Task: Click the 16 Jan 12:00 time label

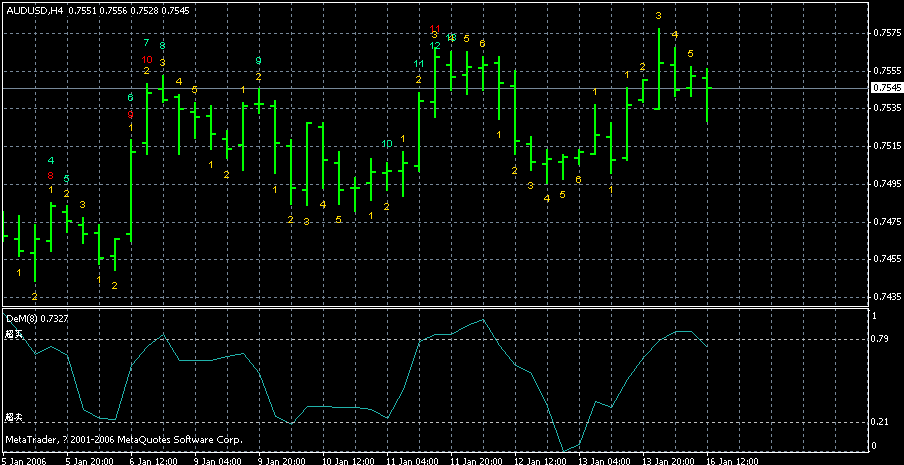Action: (x=734, y=460)
